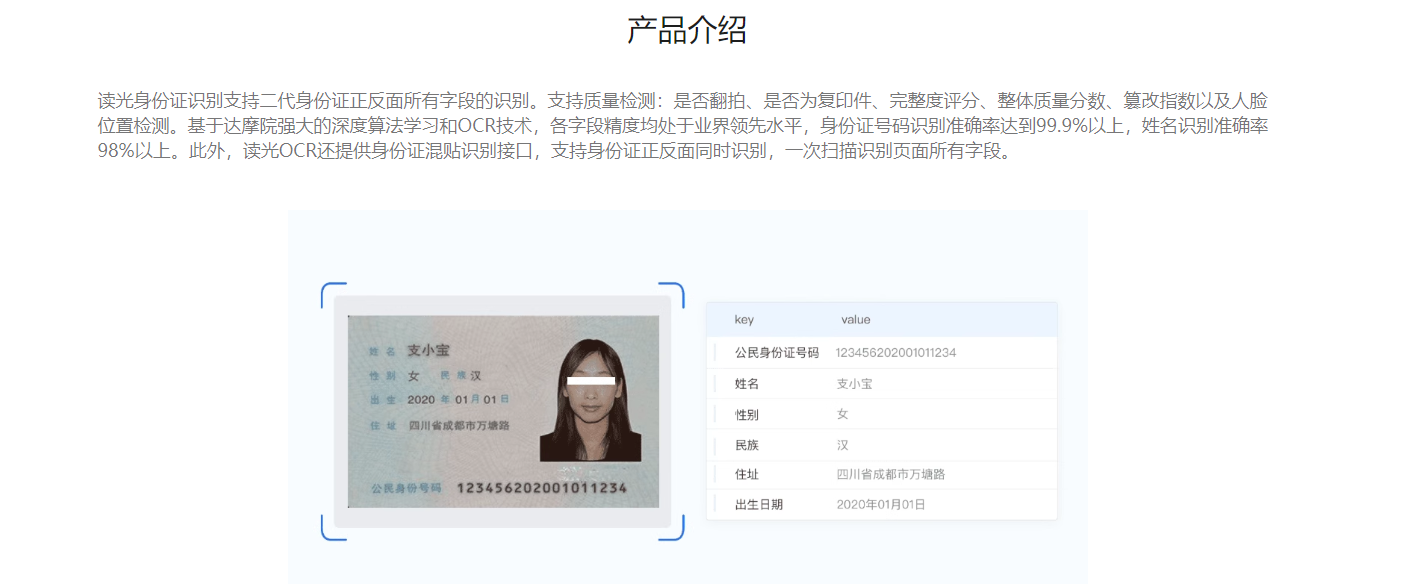Click the portrait photo on ID card

point(590,400)
